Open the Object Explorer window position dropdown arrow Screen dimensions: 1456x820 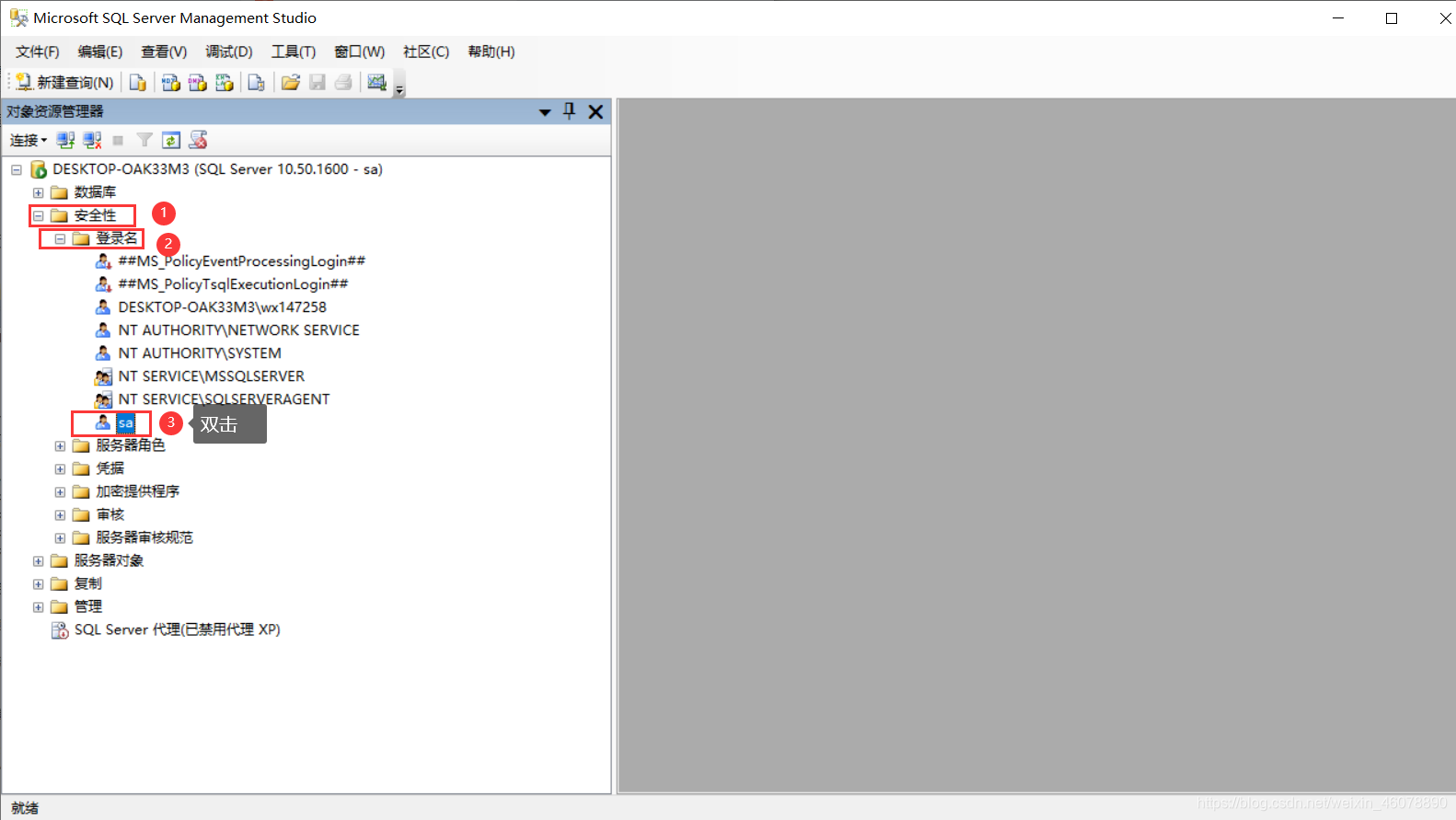(x=545, y=112)
